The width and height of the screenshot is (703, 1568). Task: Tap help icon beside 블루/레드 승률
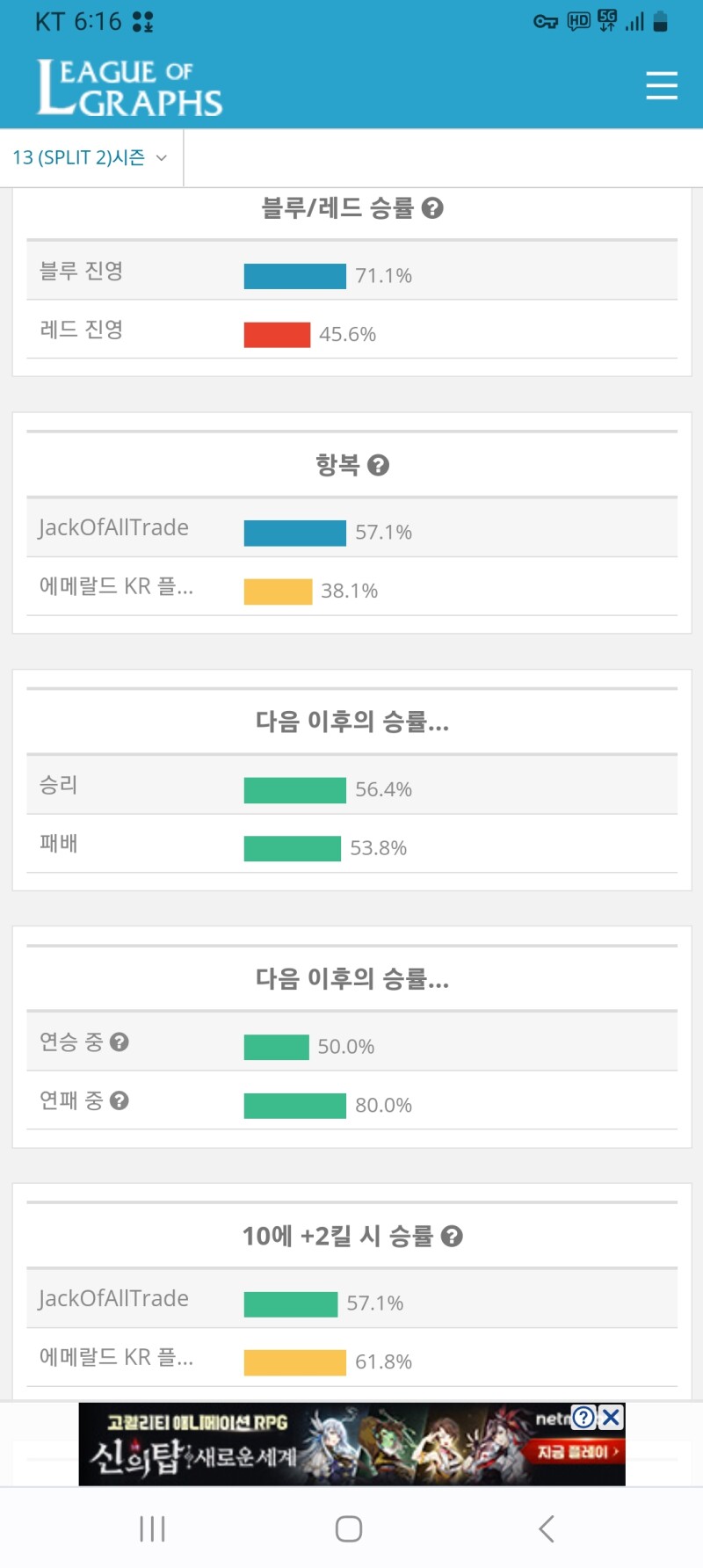click(x=432, y=208)
